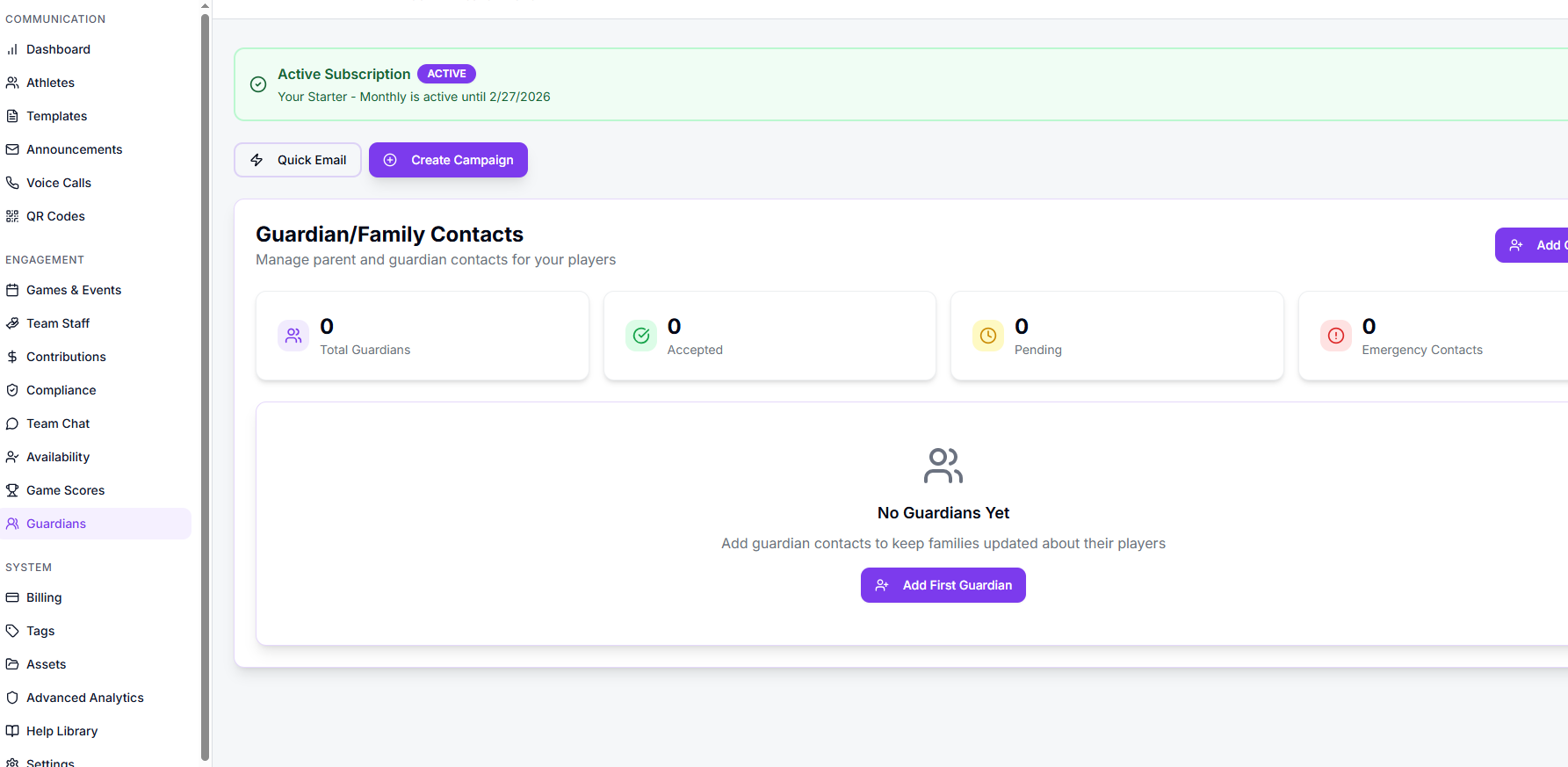Screen dimensions: 1568x767
Task: Click the Pending yellow clock icon
Action: pyautogui.click(x=988, y=336)
